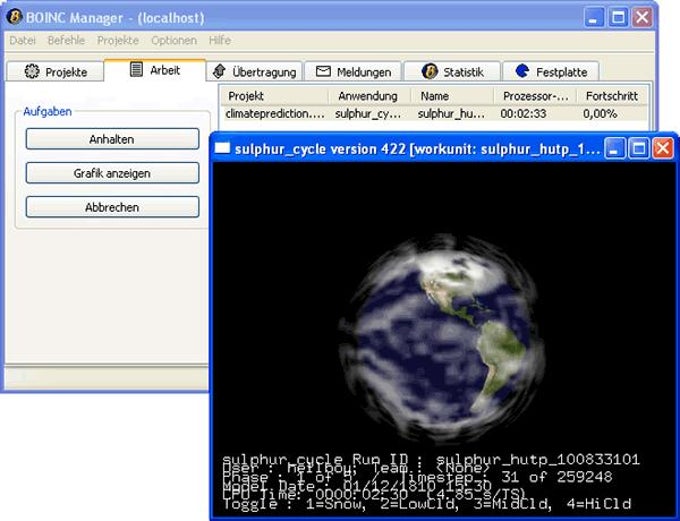Image resolution: width=680 pixels, height=521 pixels.
Task: Click the sulphur_cy... application cell
Action: click(x=368, y=114)
